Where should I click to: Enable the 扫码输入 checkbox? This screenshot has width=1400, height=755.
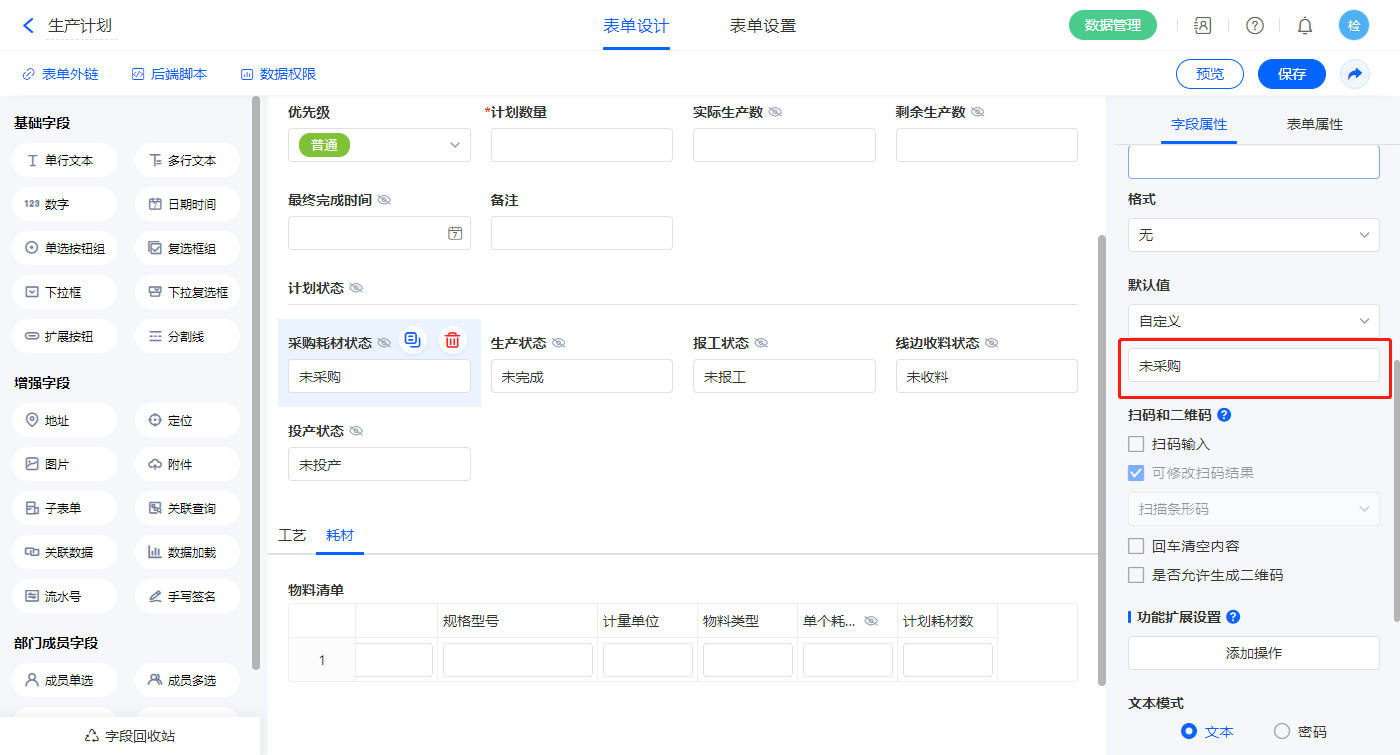pos(1136,444)
